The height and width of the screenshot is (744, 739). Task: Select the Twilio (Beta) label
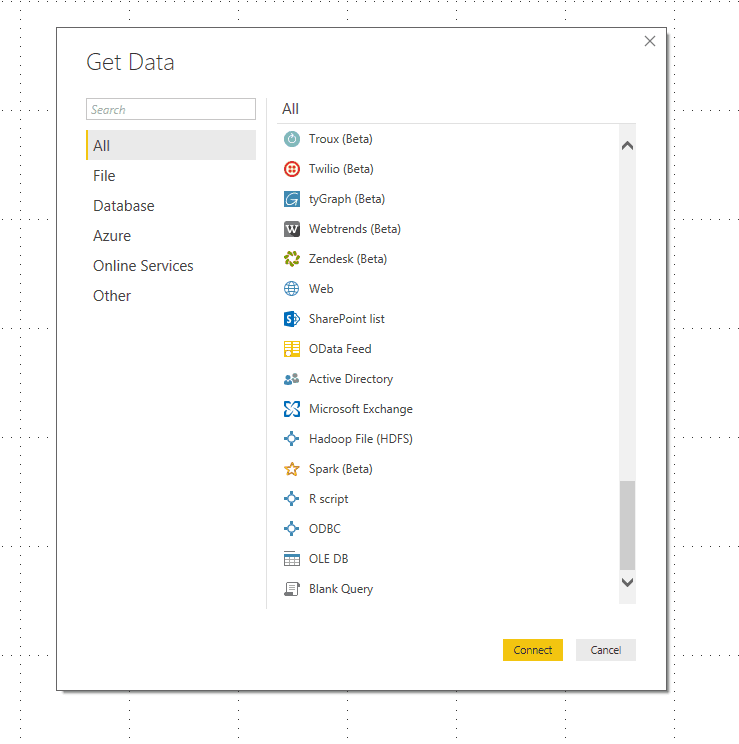(341, 169)
